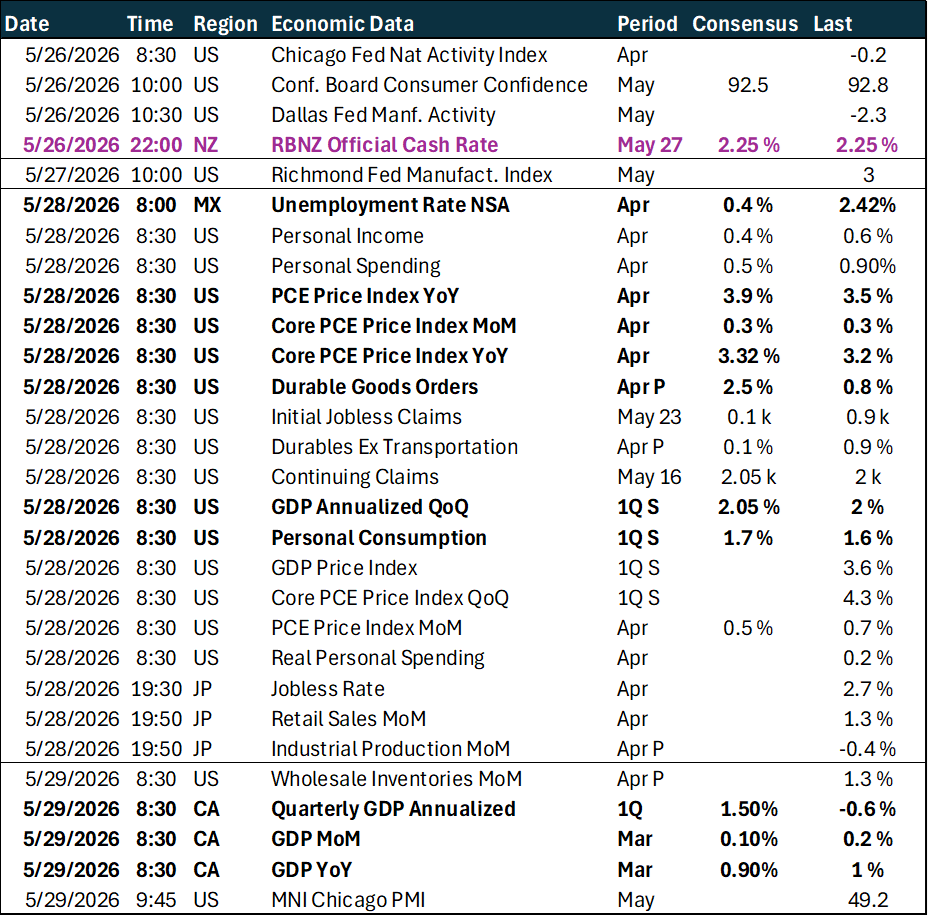Click Consumer Confidence consensus value 92.5
Screen dimensions: 928x916
747,85
